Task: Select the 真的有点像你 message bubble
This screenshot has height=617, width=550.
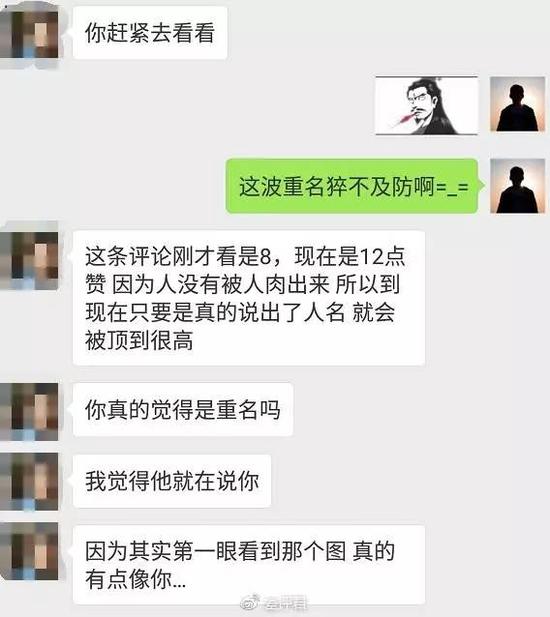Action: click(249, 565)
